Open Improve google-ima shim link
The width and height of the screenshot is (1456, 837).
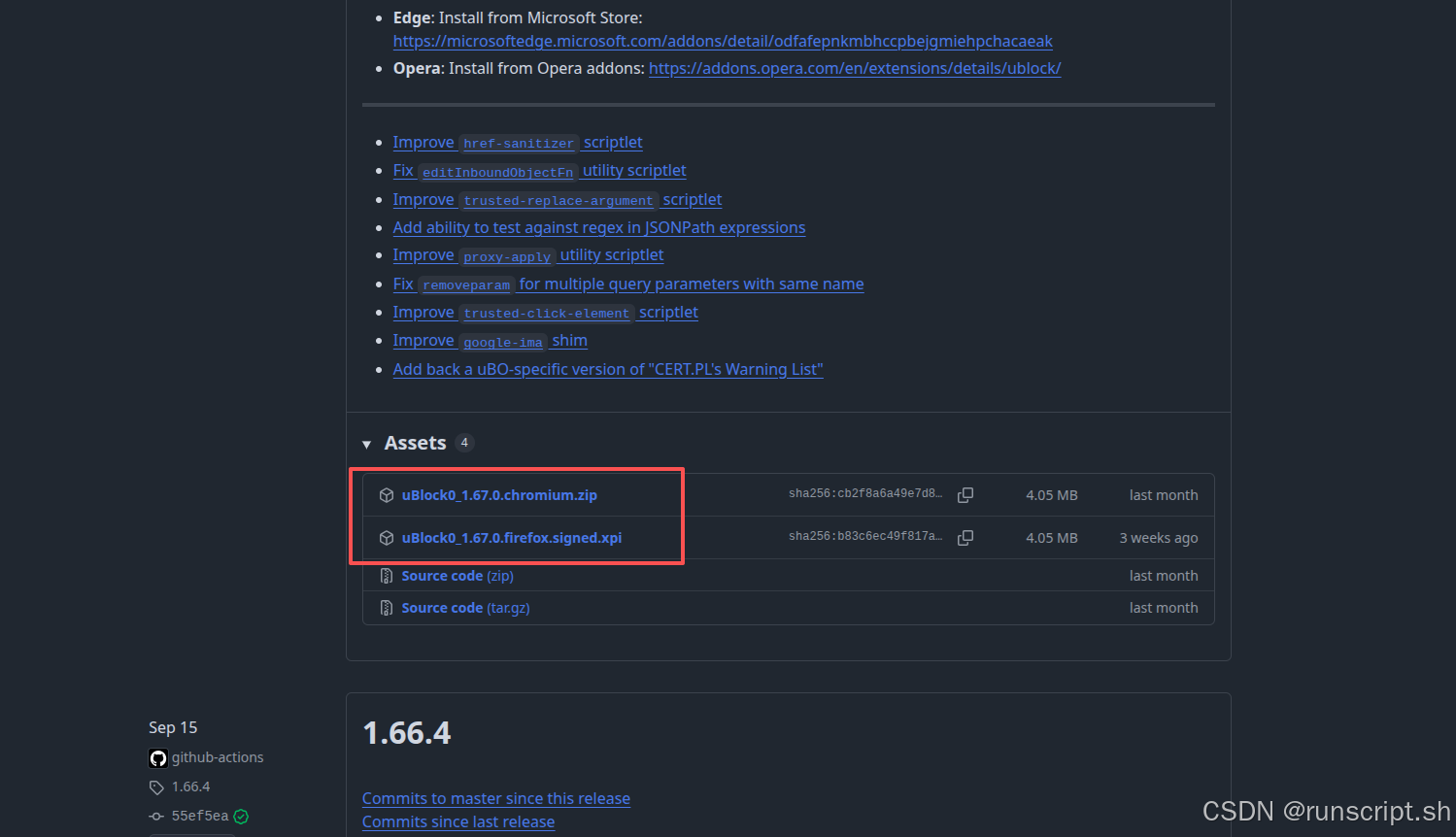click(491, 340)
